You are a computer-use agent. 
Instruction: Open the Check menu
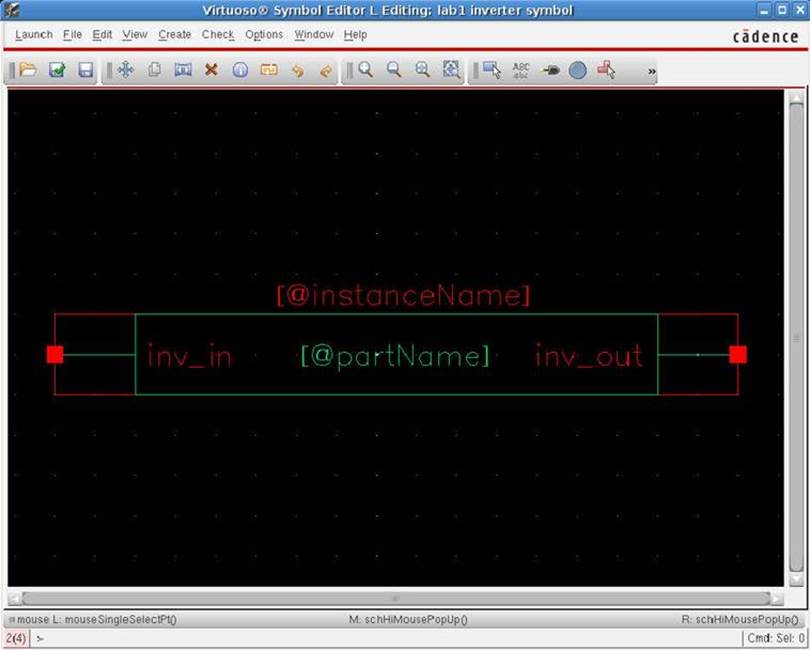tap(218, 34)
